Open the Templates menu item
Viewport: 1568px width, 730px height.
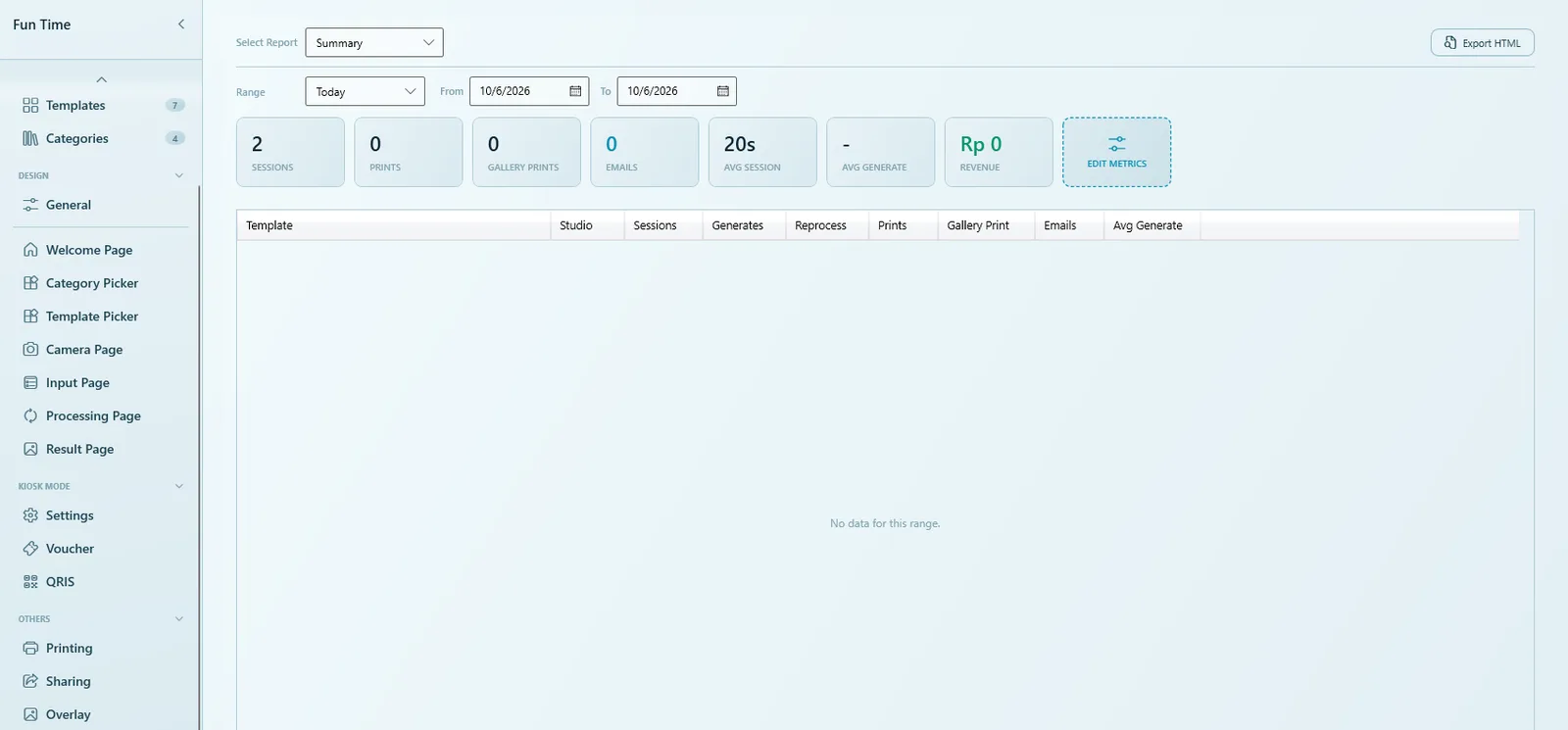[102, 105]
